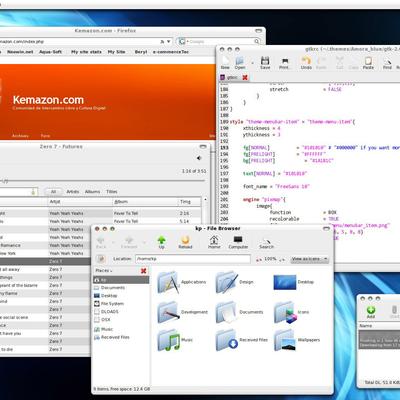This screenshot has width=400, height=400.
Task: Select Received Files in Places sidebar
Action: pyautogui.click(x=115, y=337)
